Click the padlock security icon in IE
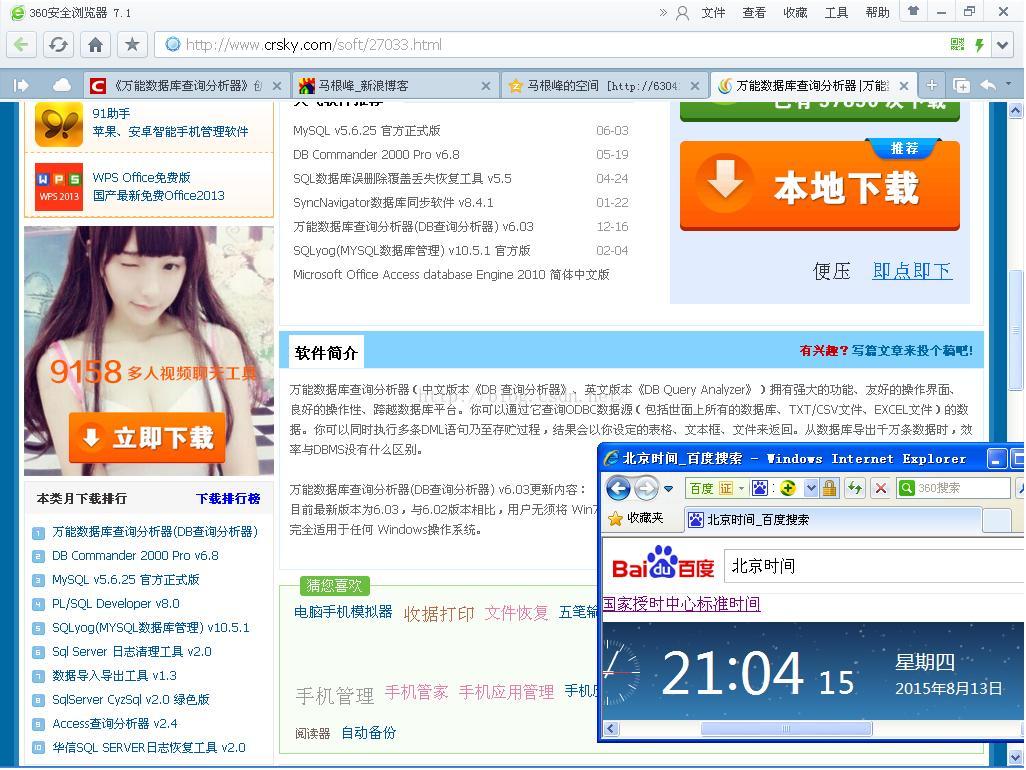1026x770 pixels. click(x=829, y=488)
